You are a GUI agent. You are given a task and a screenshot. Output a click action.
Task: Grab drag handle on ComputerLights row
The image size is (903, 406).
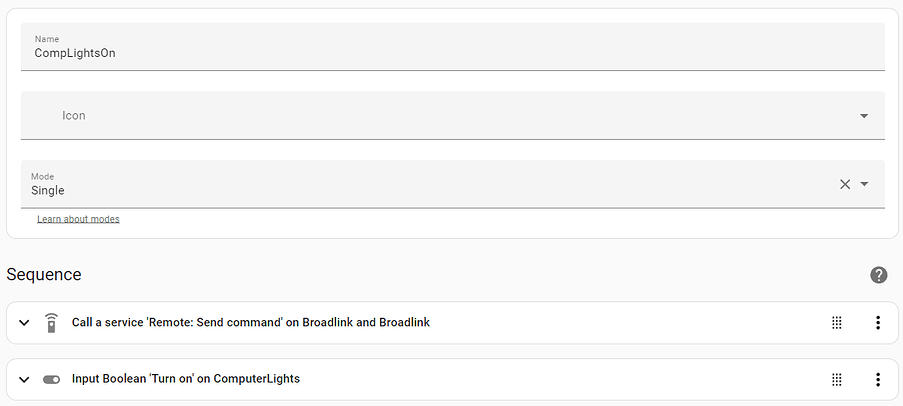coord(837,380)
